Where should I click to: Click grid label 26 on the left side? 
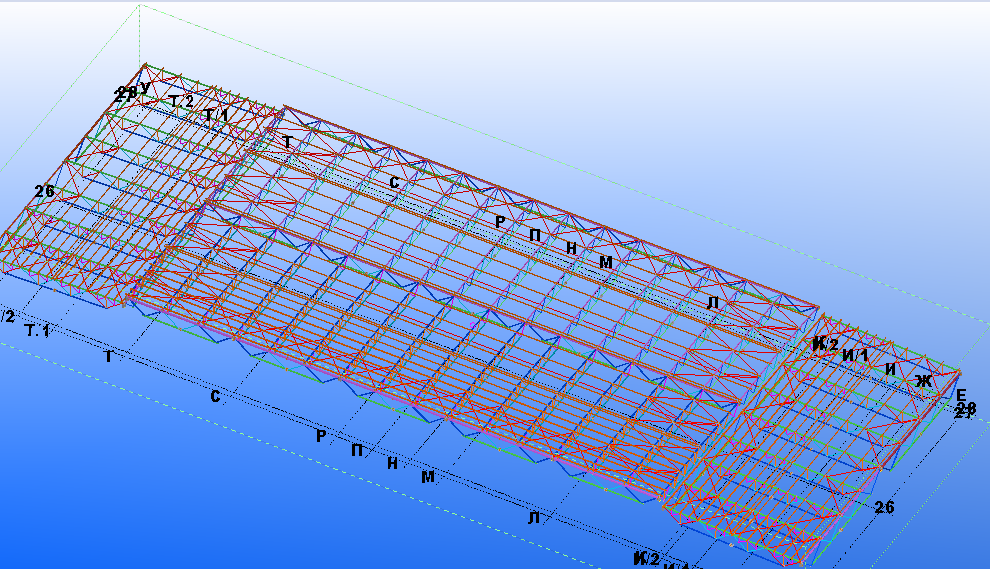(44, 191)
